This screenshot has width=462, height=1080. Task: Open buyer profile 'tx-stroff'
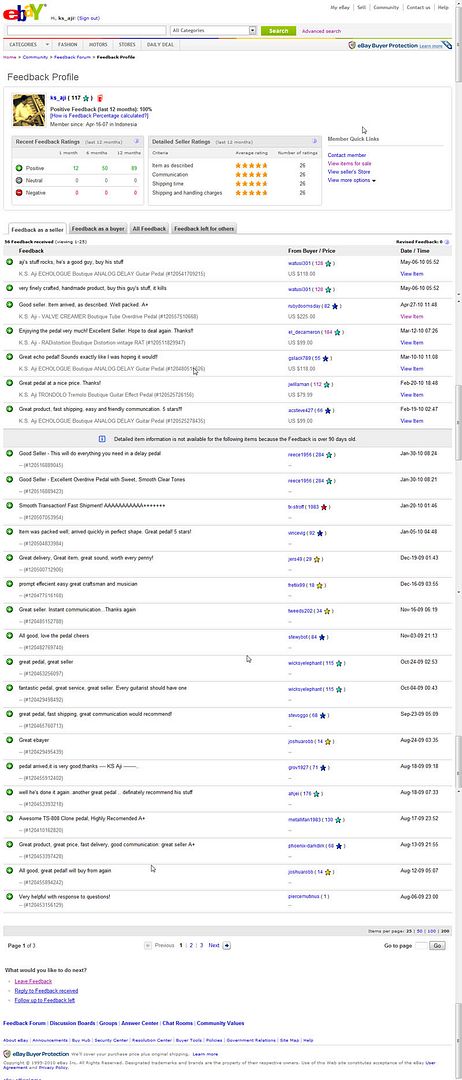(x=296, y=507)
